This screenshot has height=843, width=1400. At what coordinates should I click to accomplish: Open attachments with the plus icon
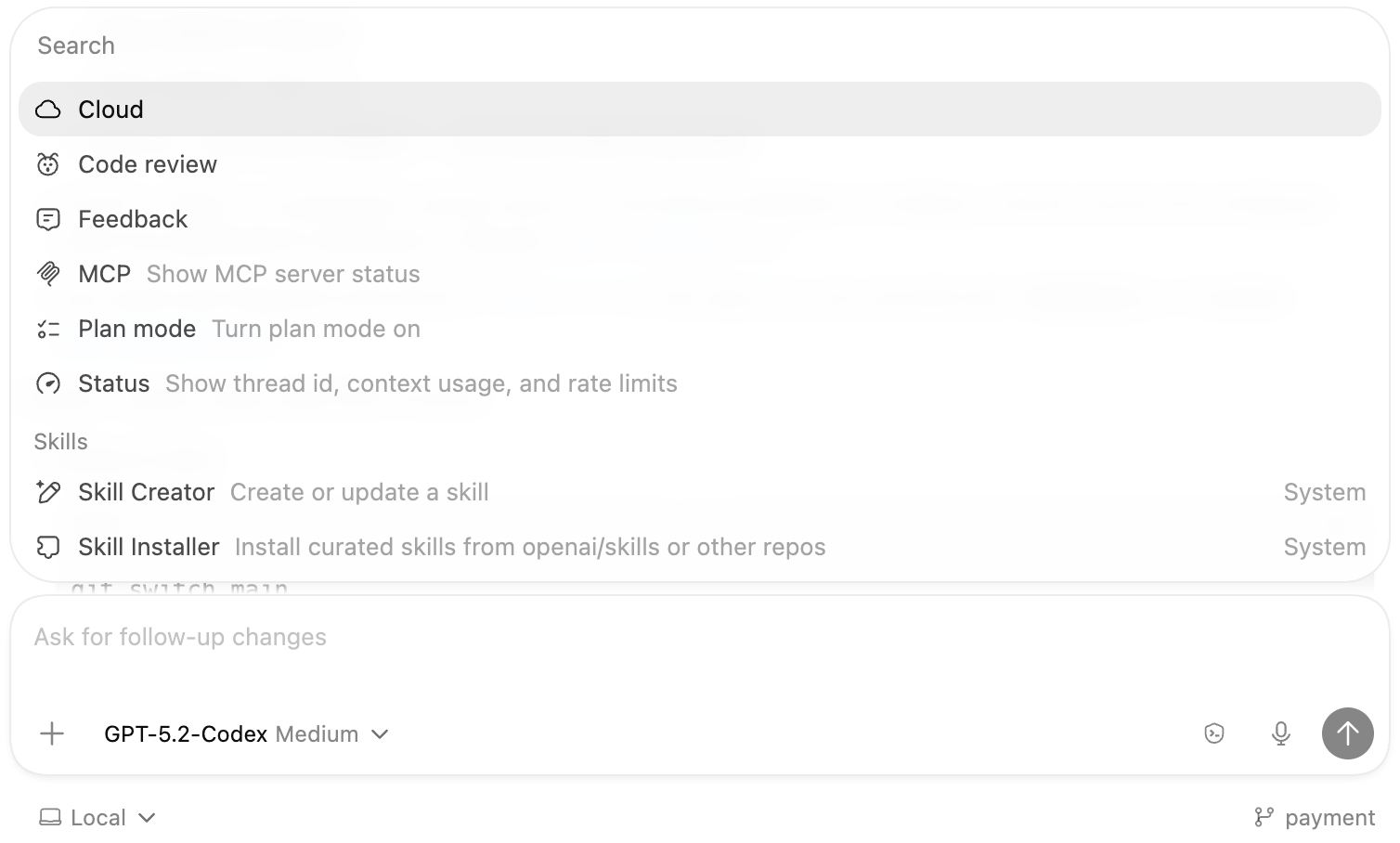tap(52, 733)
